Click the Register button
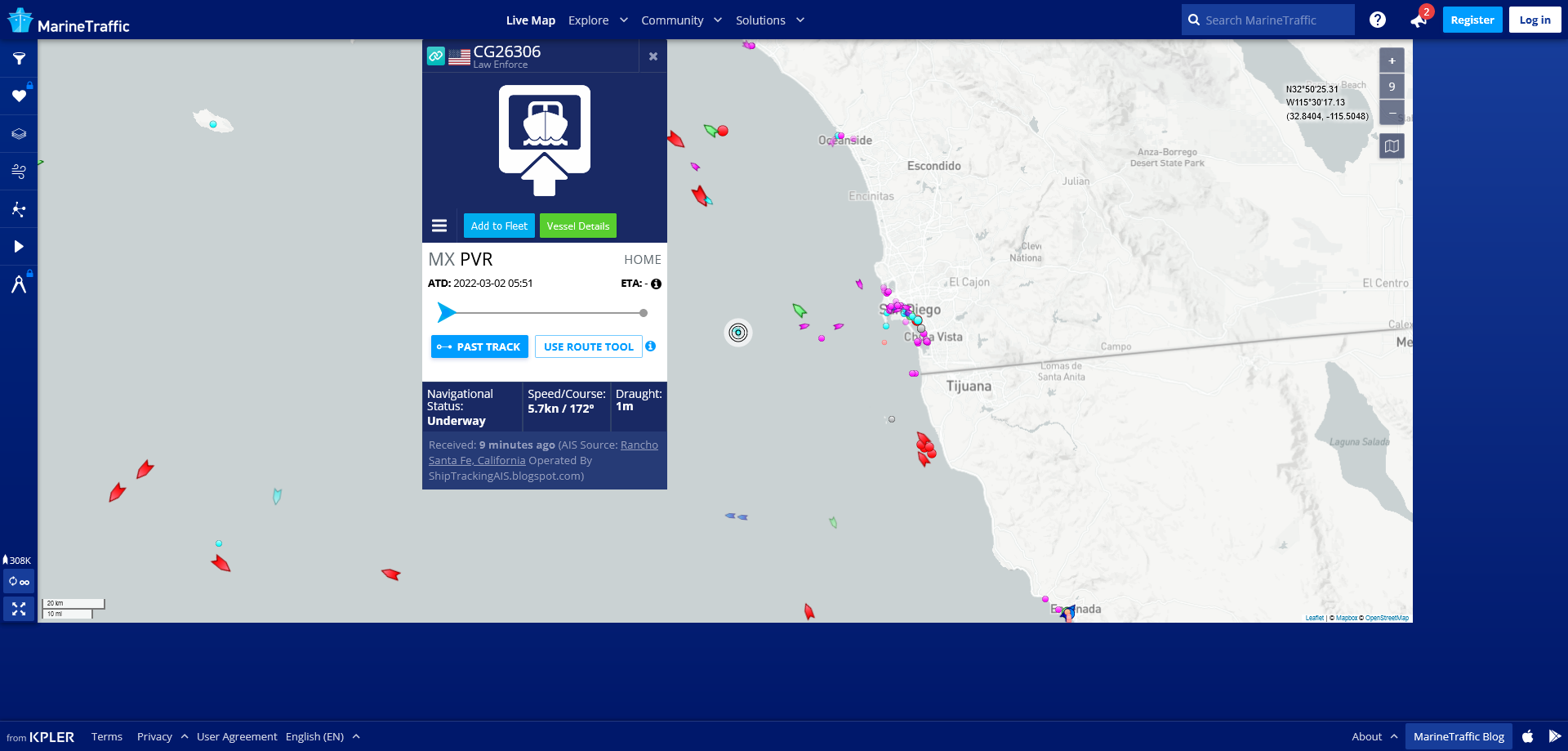 coord(1472,20)
